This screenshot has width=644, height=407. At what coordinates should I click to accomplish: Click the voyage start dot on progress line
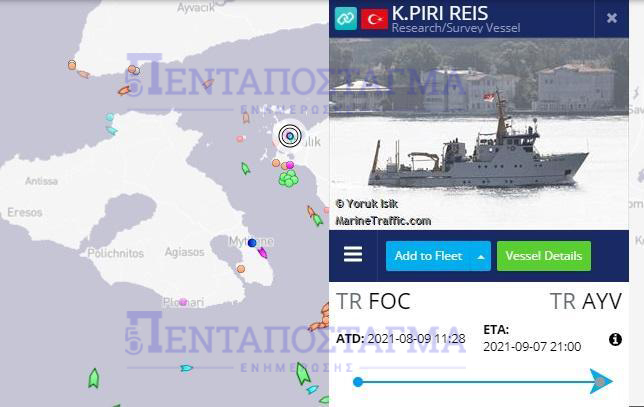coord(358,382)
